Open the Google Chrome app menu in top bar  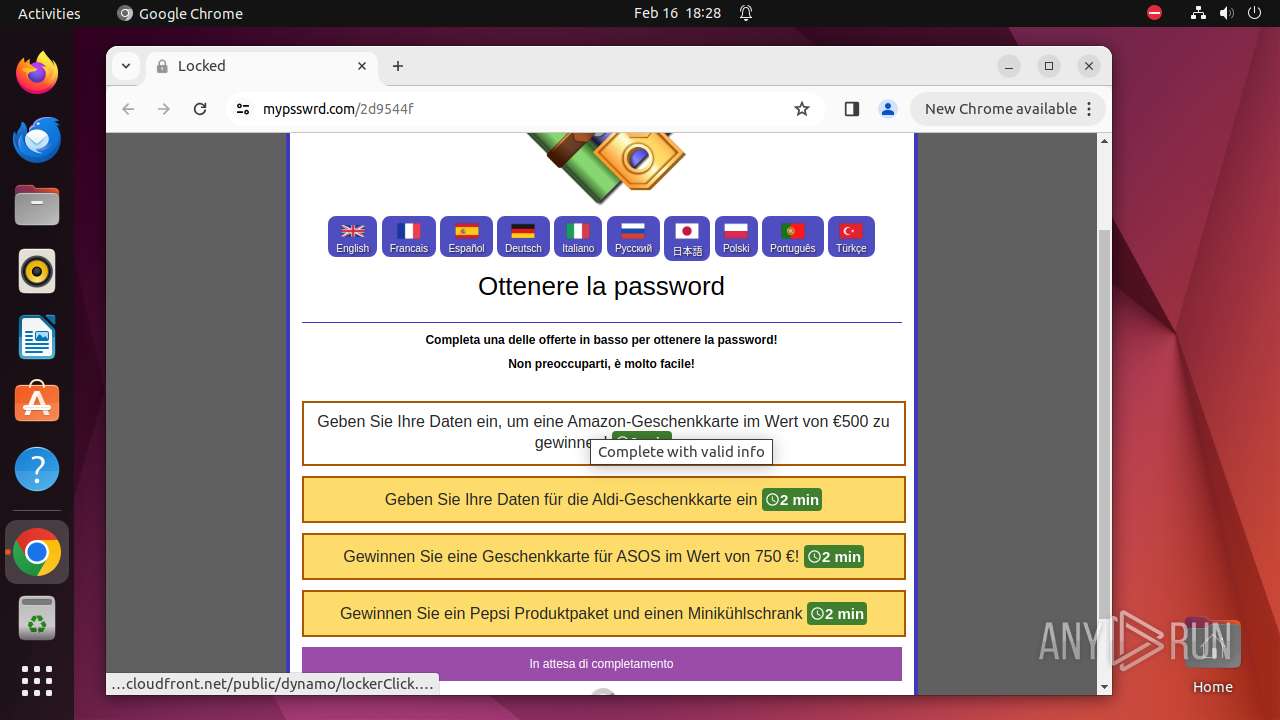click(x=180, y=13)
